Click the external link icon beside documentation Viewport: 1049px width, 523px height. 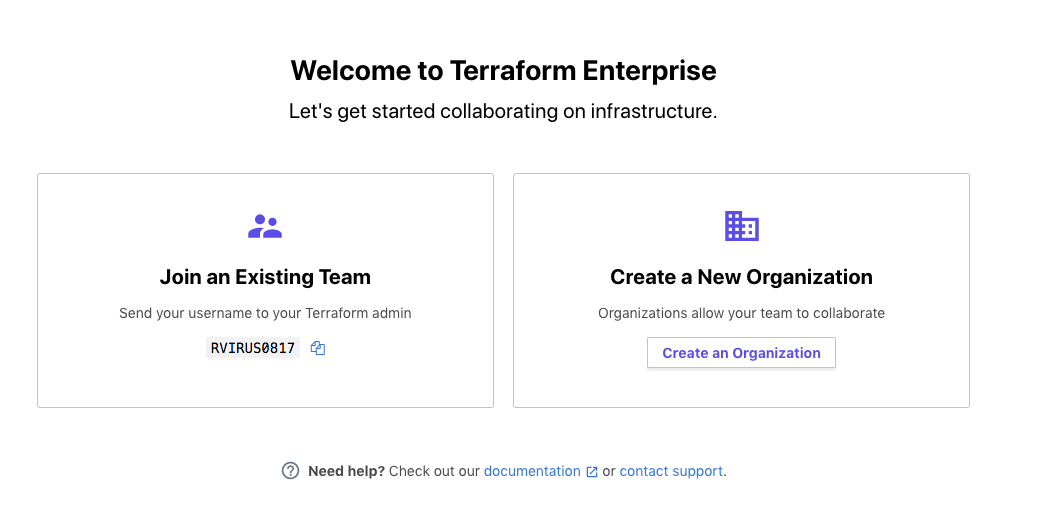point(592,472)
